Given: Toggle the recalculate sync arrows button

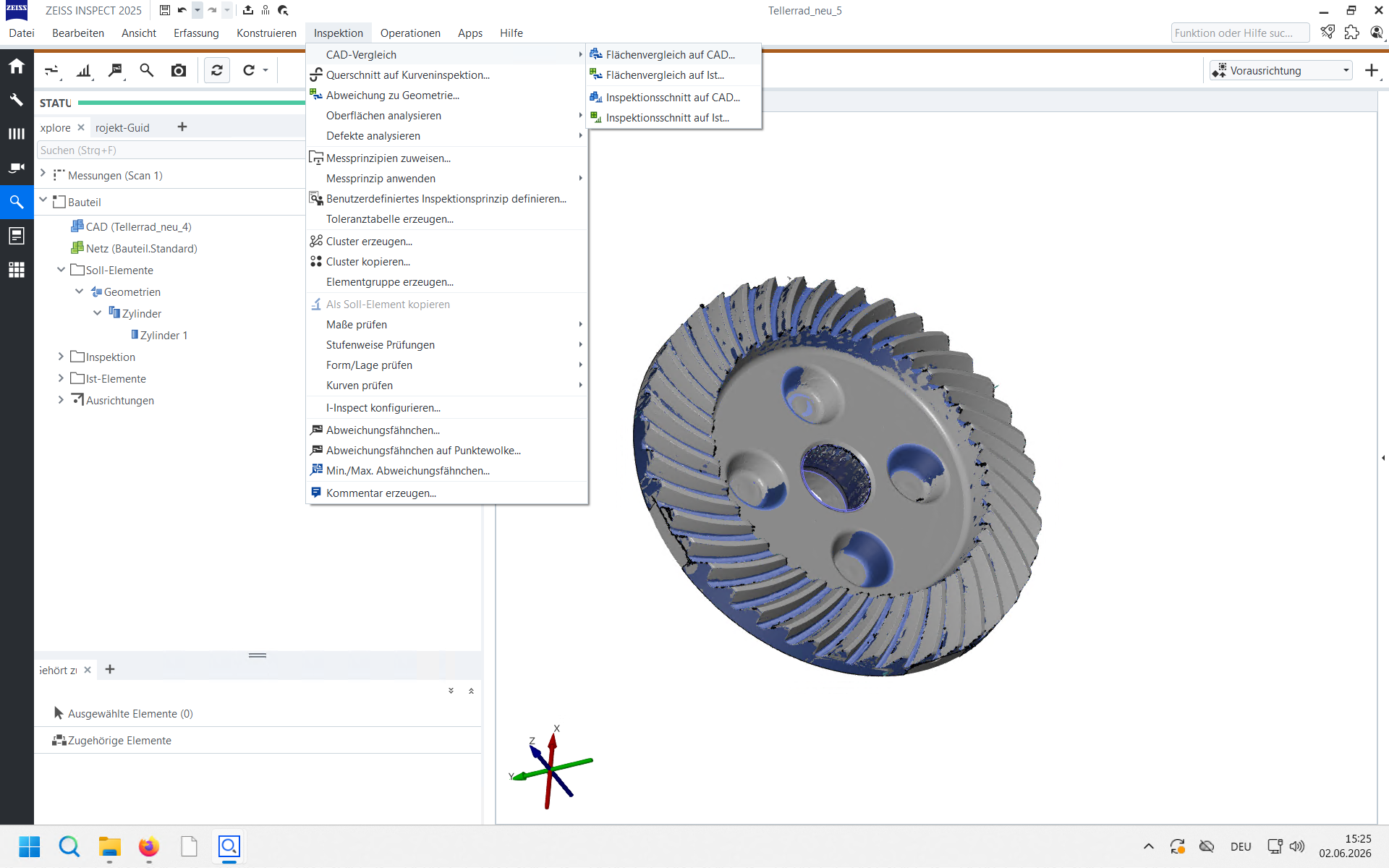Looking at the screenshot, I should coord(217,70).
